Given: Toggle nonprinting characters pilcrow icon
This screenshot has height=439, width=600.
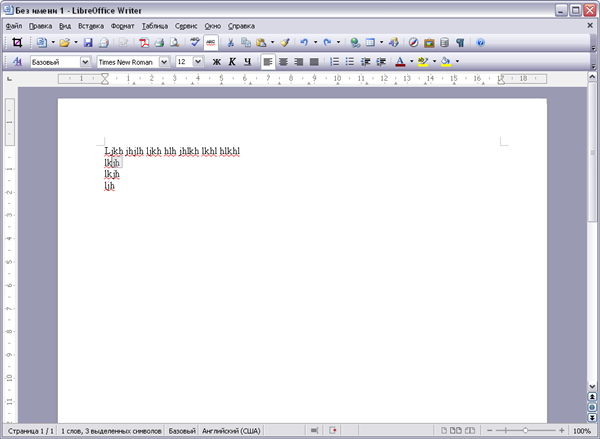Looking at the screenshot, I should pyautogui.click(x=460, y=43).
